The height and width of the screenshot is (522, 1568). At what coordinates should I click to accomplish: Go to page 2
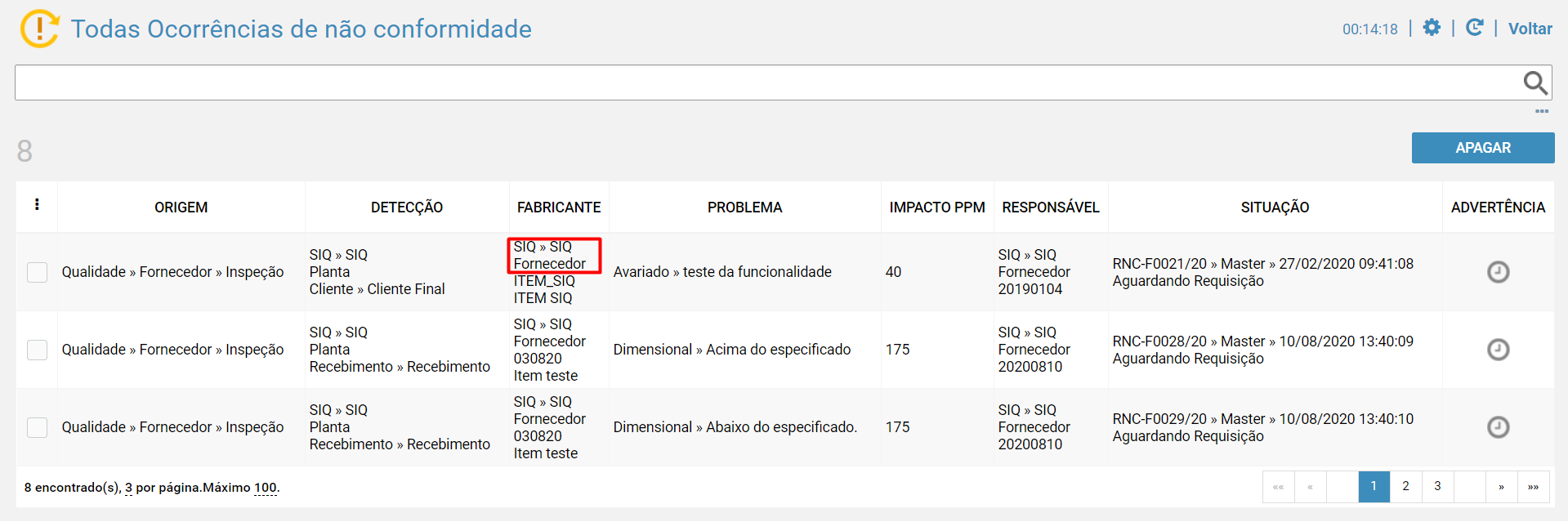pos(1405,486)
